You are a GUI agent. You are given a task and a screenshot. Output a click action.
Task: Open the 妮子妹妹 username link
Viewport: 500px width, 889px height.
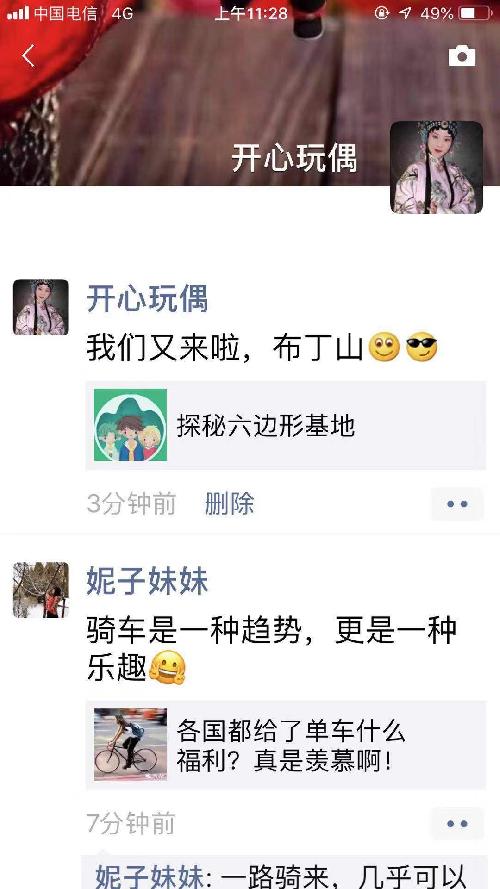(147, 582)
